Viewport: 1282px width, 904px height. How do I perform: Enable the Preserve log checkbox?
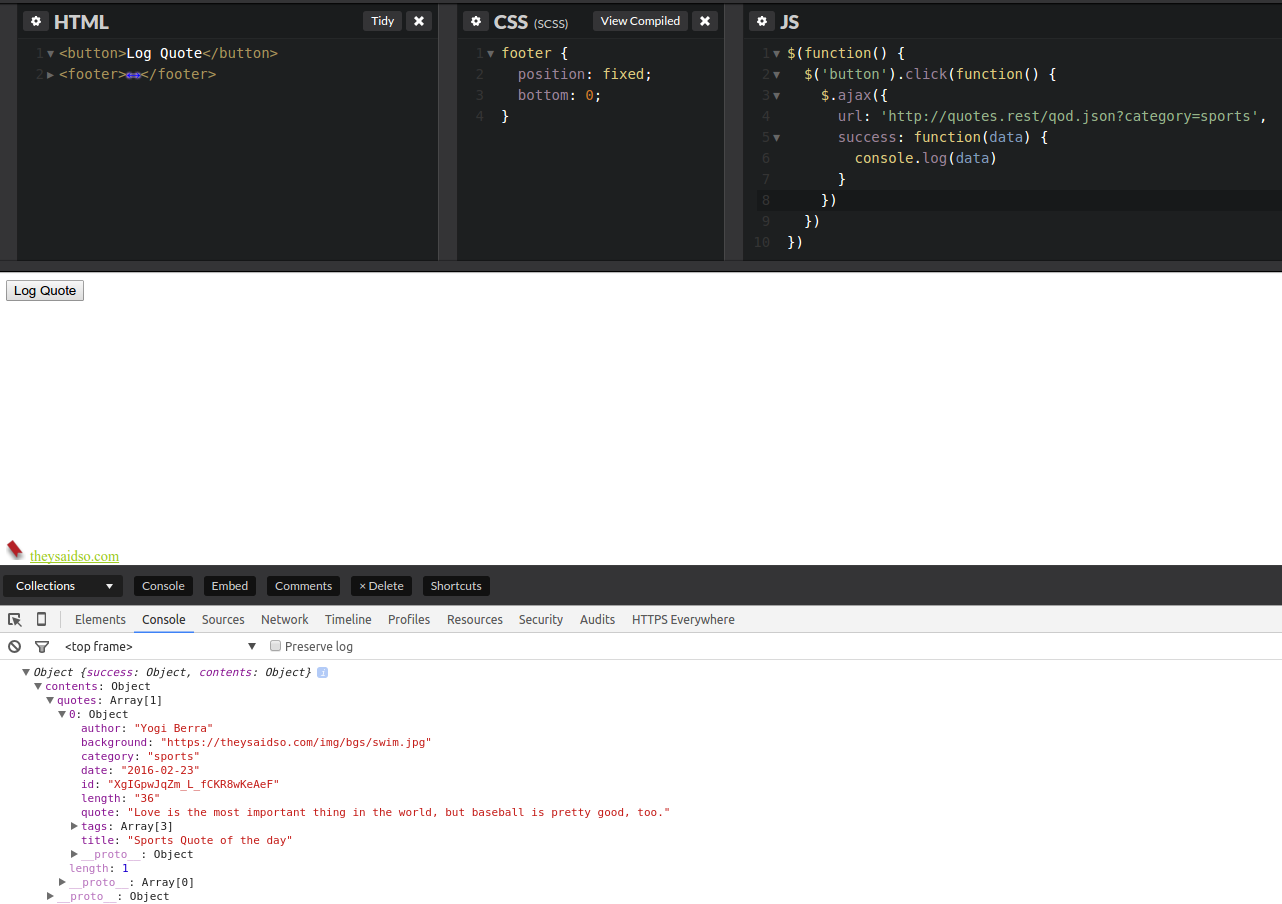click(x=276, y=646)
